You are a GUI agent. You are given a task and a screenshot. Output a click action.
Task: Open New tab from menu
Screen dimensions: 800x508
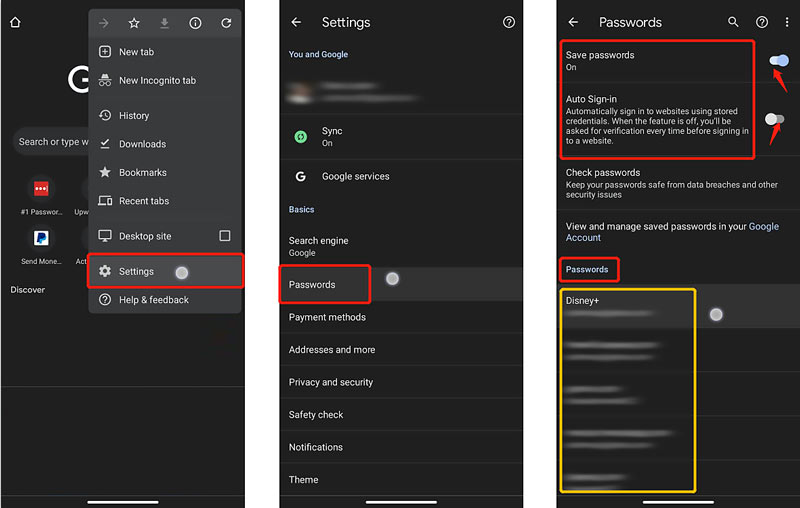point(165,52)
